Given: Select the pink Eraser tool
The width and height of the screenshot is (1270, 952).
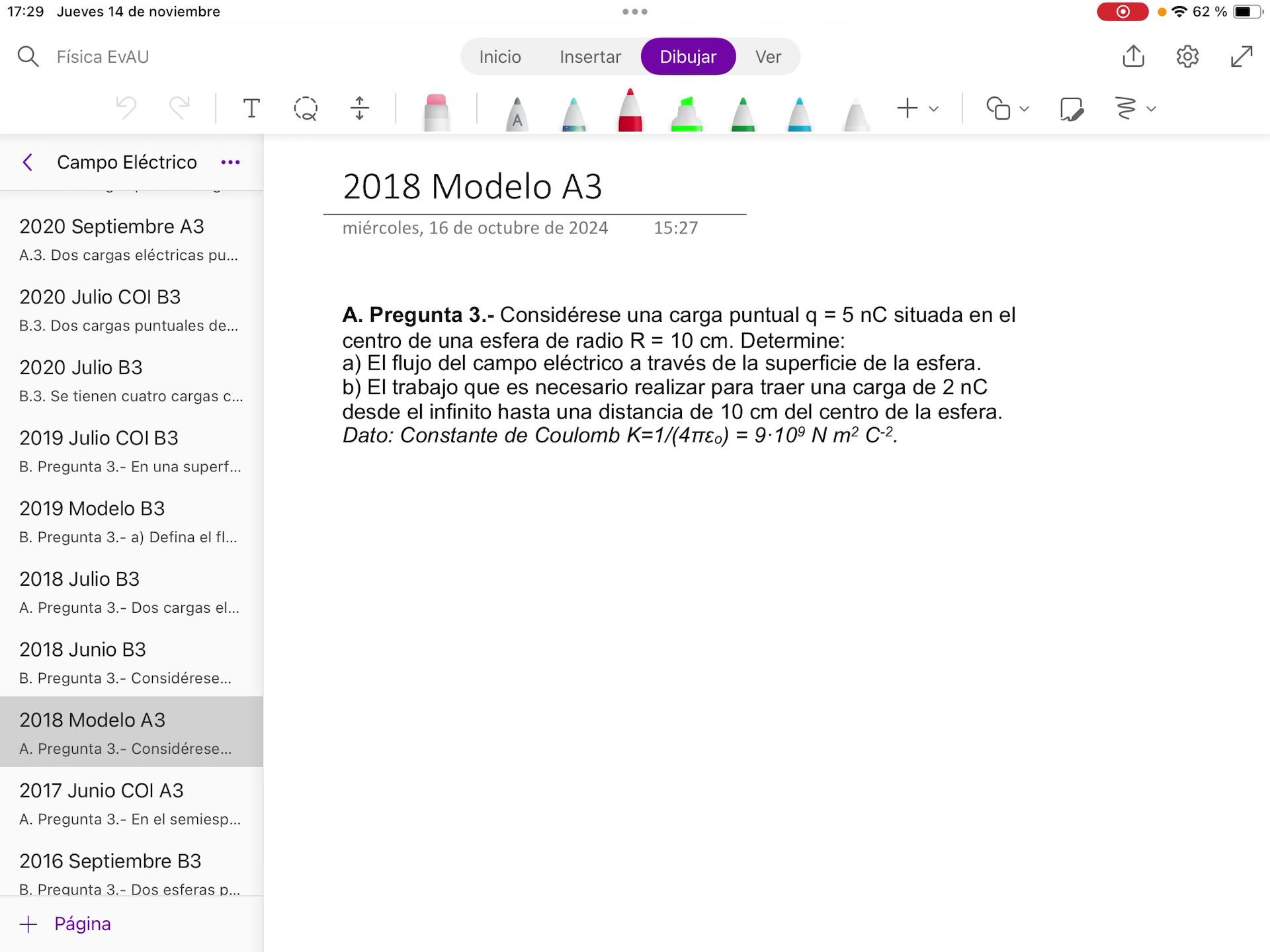Looking at the screenshot, I should click(436, 112).
